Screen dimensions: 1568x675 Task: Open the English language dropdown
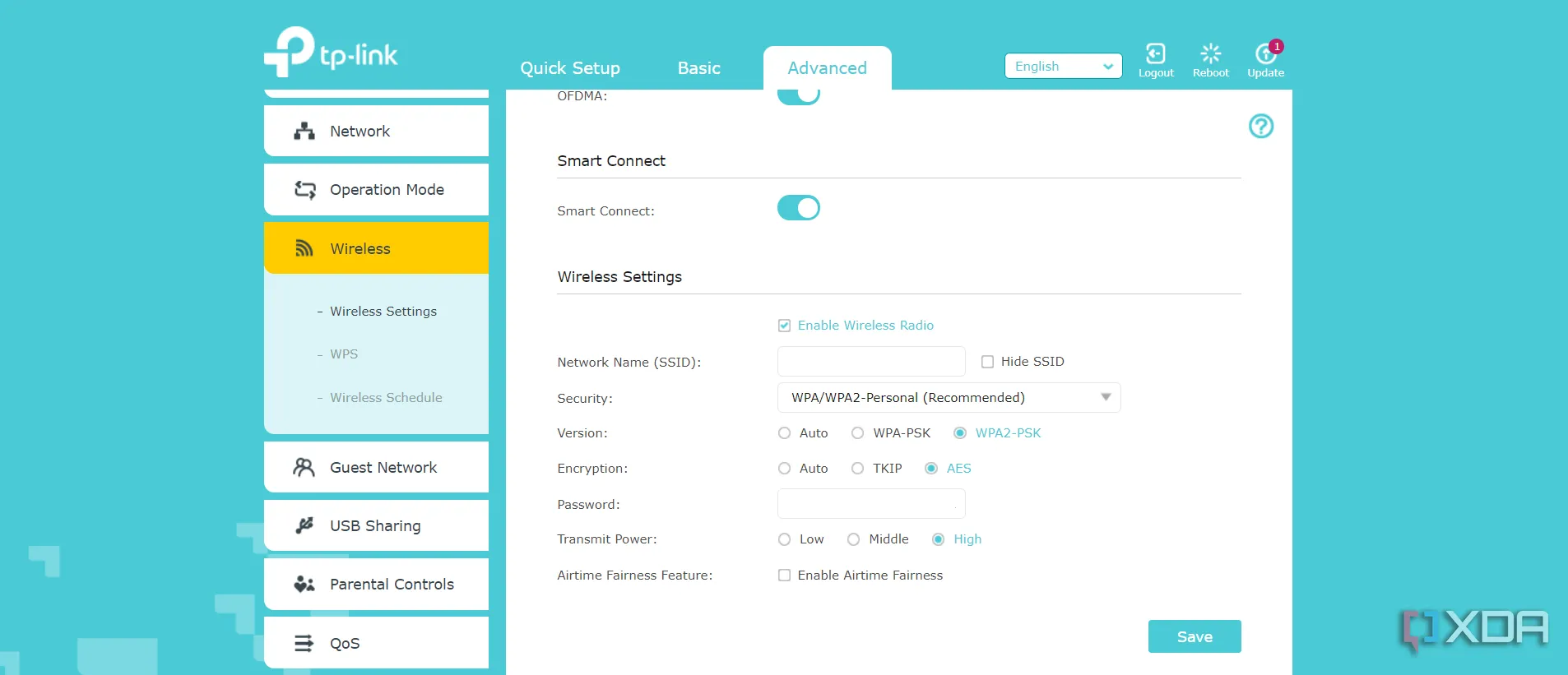point(1064,66)
